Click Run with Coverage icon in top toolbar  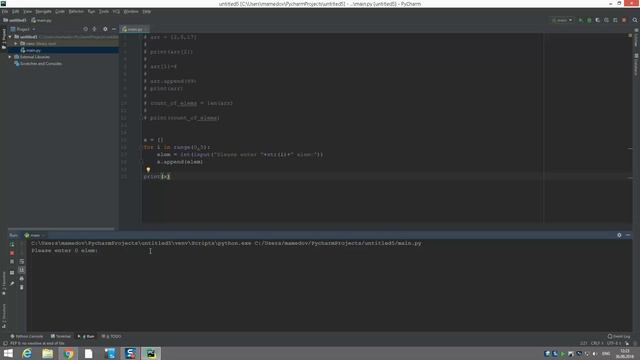[598, 20]
